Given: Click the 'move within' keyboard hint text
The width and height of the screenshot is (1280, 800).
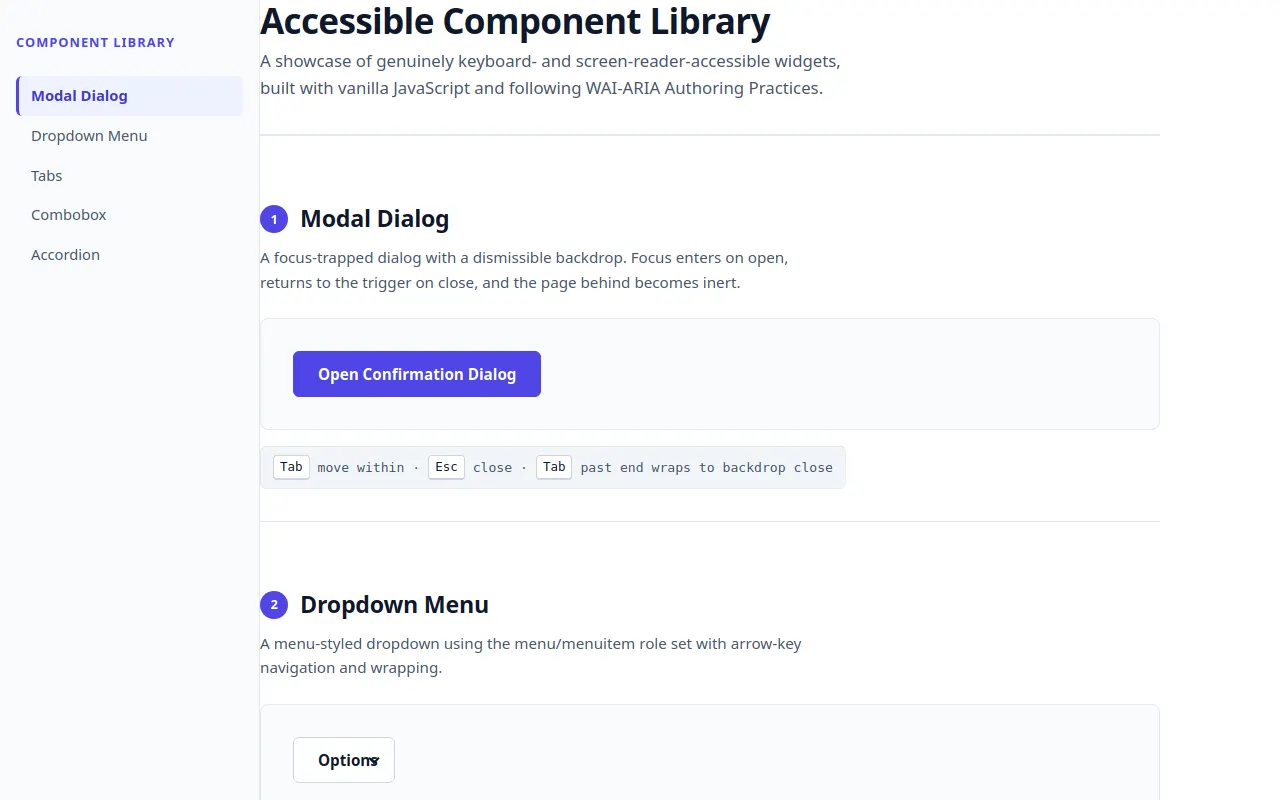Looking at the screenshot, I should tap(361, 467).
